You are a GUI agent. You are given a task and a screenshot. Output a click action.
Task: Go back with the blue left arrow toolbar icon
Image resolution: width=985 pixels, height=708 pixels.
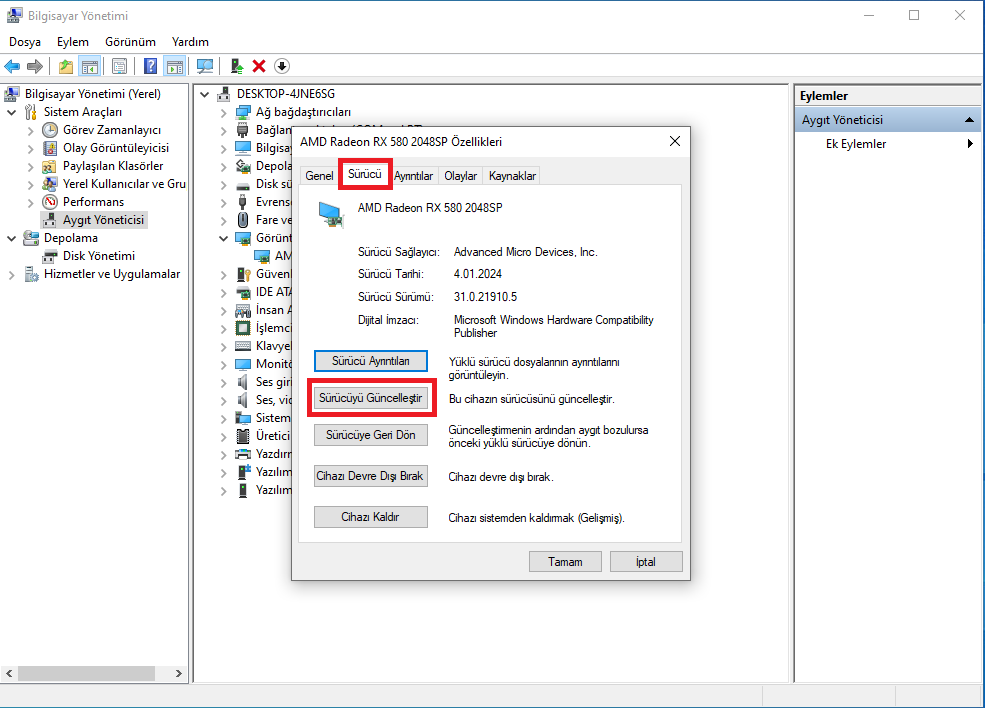12,66
